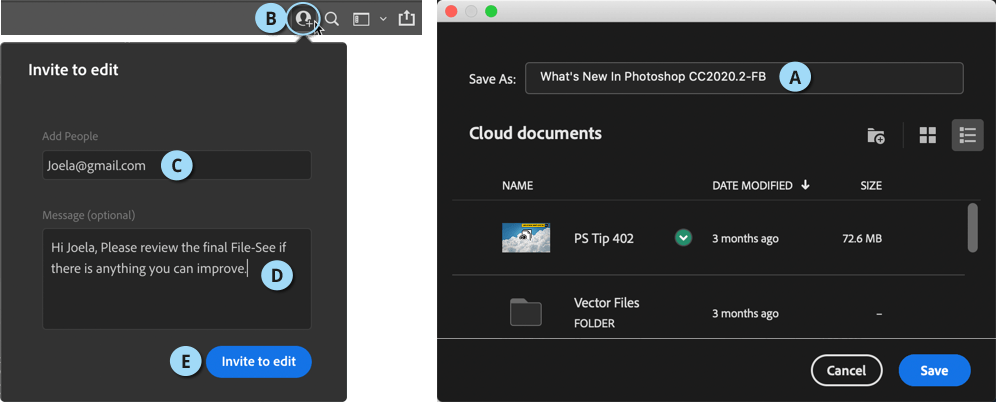Viewport: 996px width, 402px height.
Task: Create a new cloud folder icon
Action: click(x=876, y=135)
